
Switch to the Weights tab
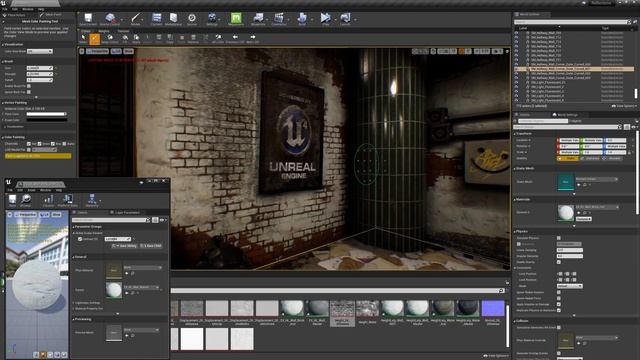pos(104,31)
